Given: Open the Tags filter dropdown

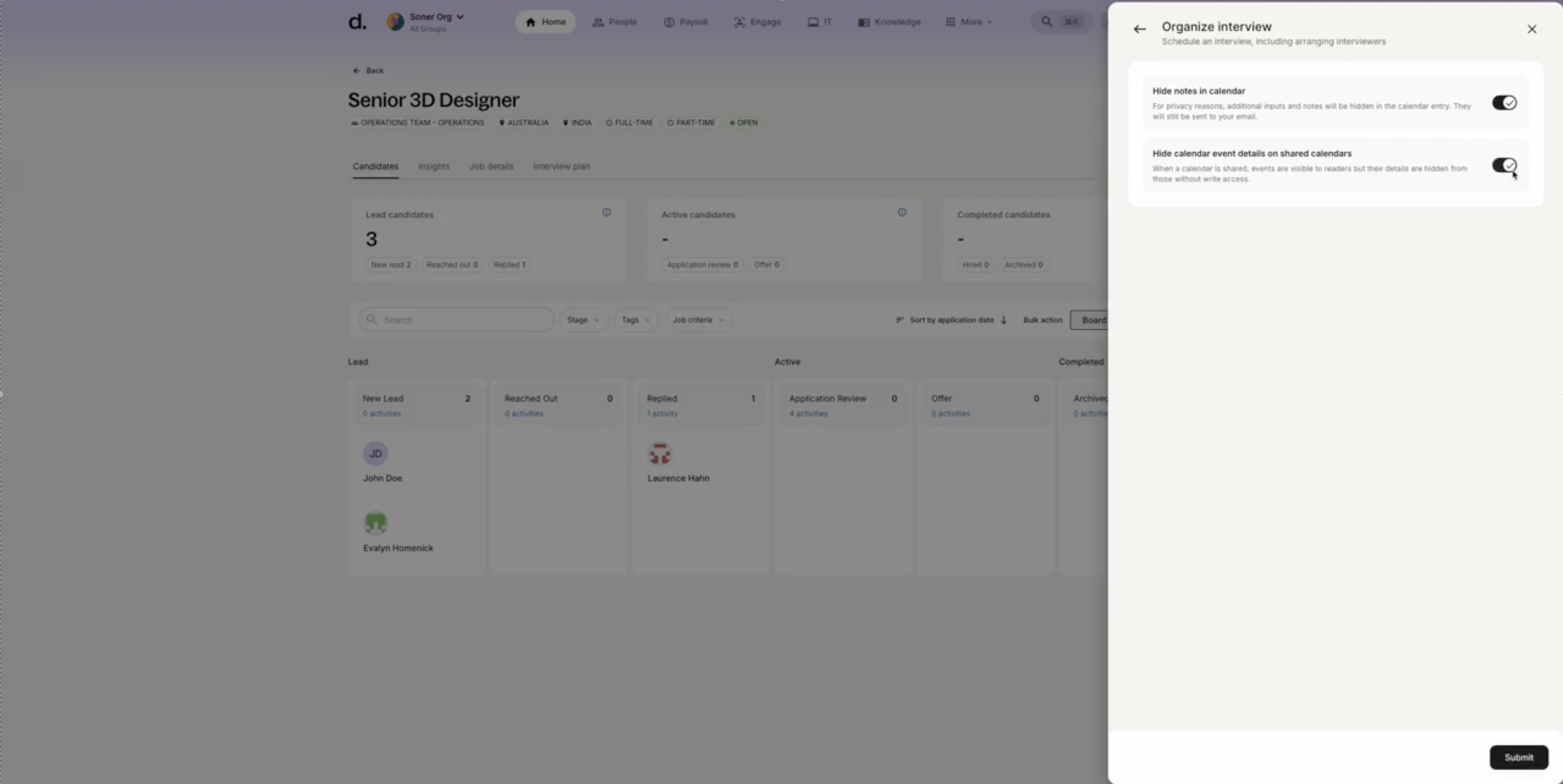Looking at the screenshot, I should point(635,320).
